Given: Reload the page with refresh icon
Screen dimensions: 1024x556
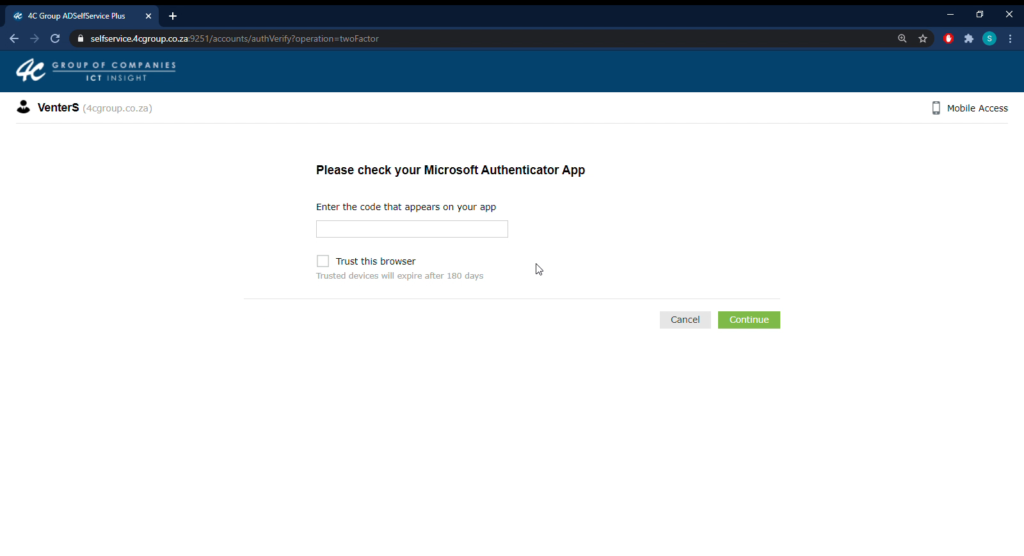Looking at the screenshot, I should [56, 39].
